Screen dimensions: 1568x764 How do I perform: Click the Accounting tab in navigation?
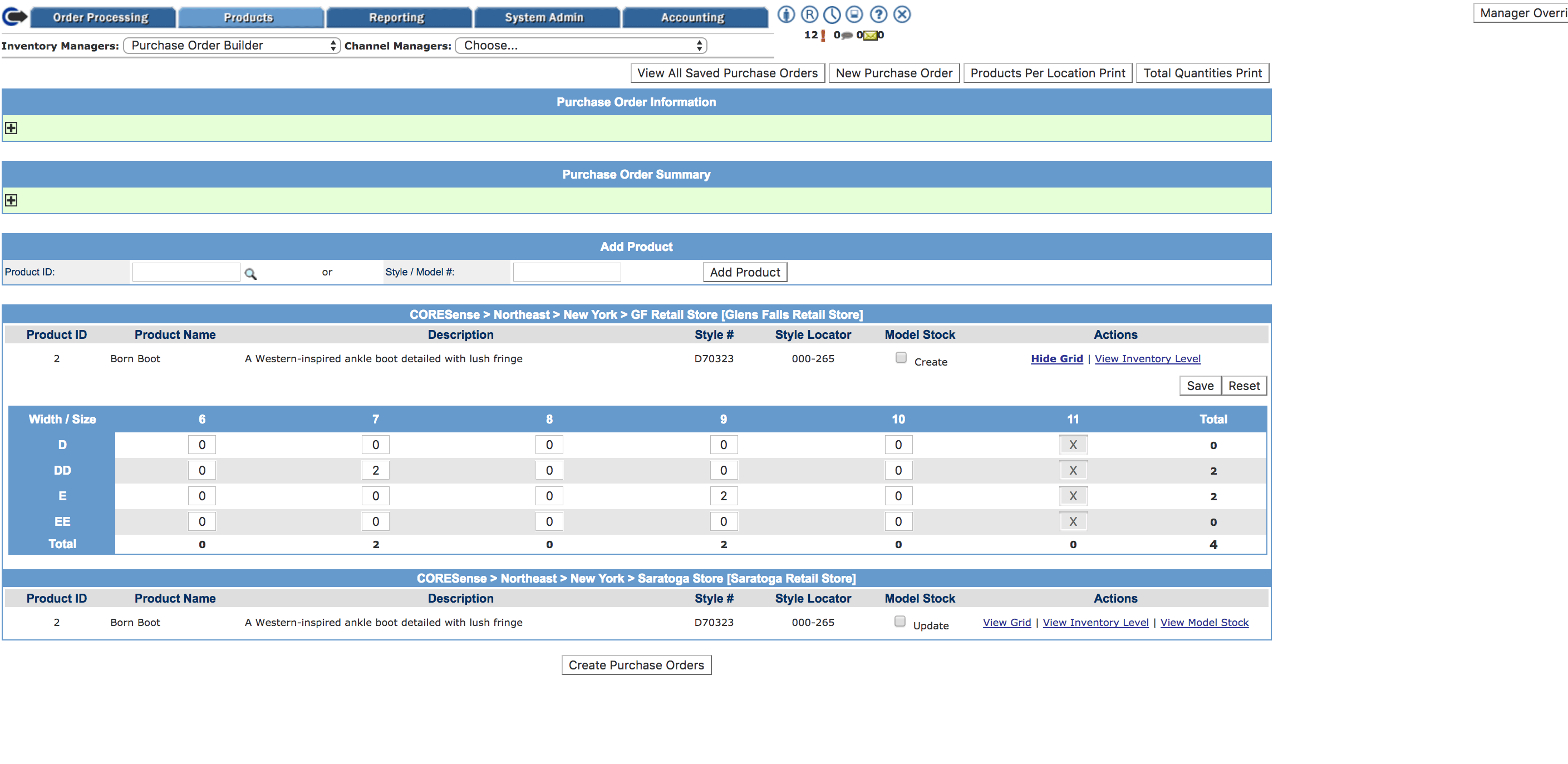[691, 16]
